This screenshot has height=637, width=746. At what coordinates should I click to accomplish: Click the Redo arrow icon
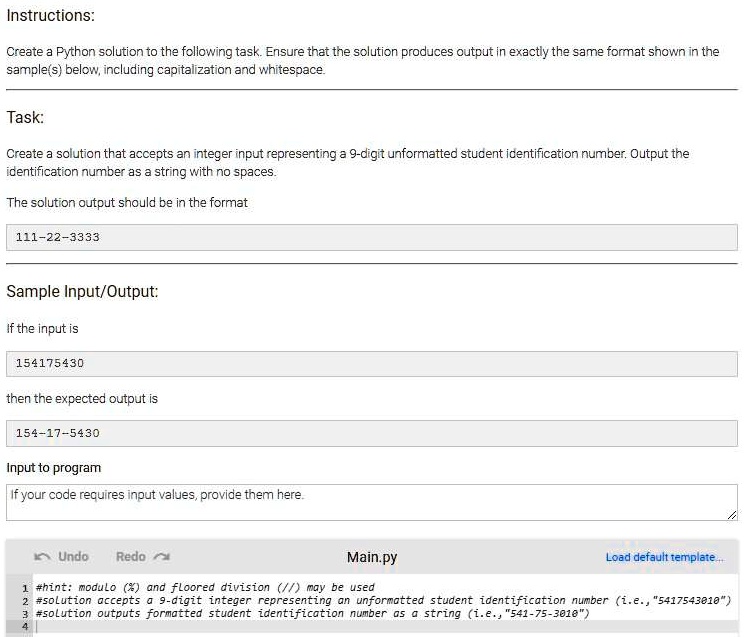click(162, 557)
